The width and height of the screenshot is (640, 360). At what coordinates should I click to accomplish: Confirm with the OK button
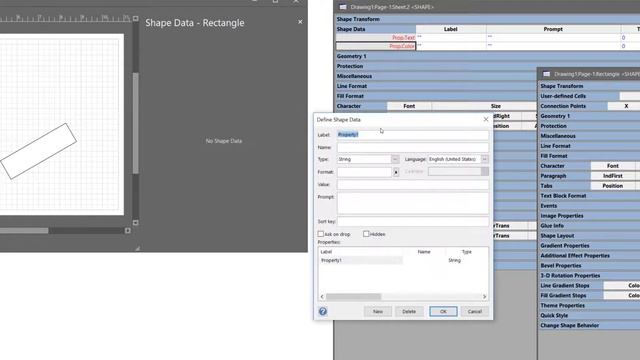(x=443, y=311)
